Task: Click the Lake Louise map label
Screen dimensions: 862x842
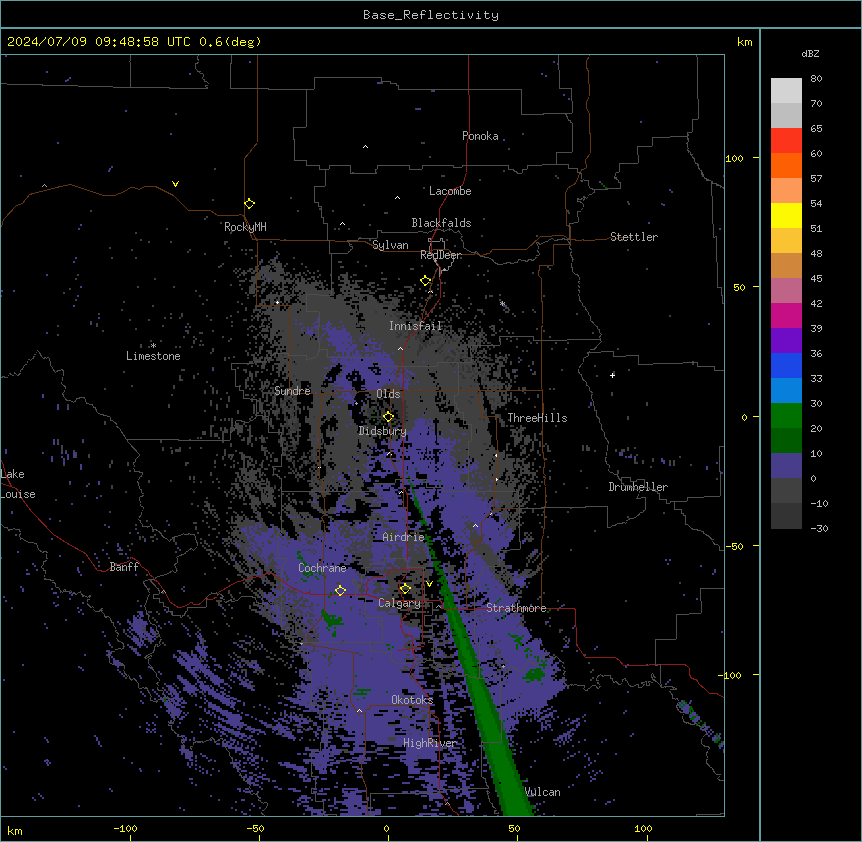Action: (x=16, y=484)
